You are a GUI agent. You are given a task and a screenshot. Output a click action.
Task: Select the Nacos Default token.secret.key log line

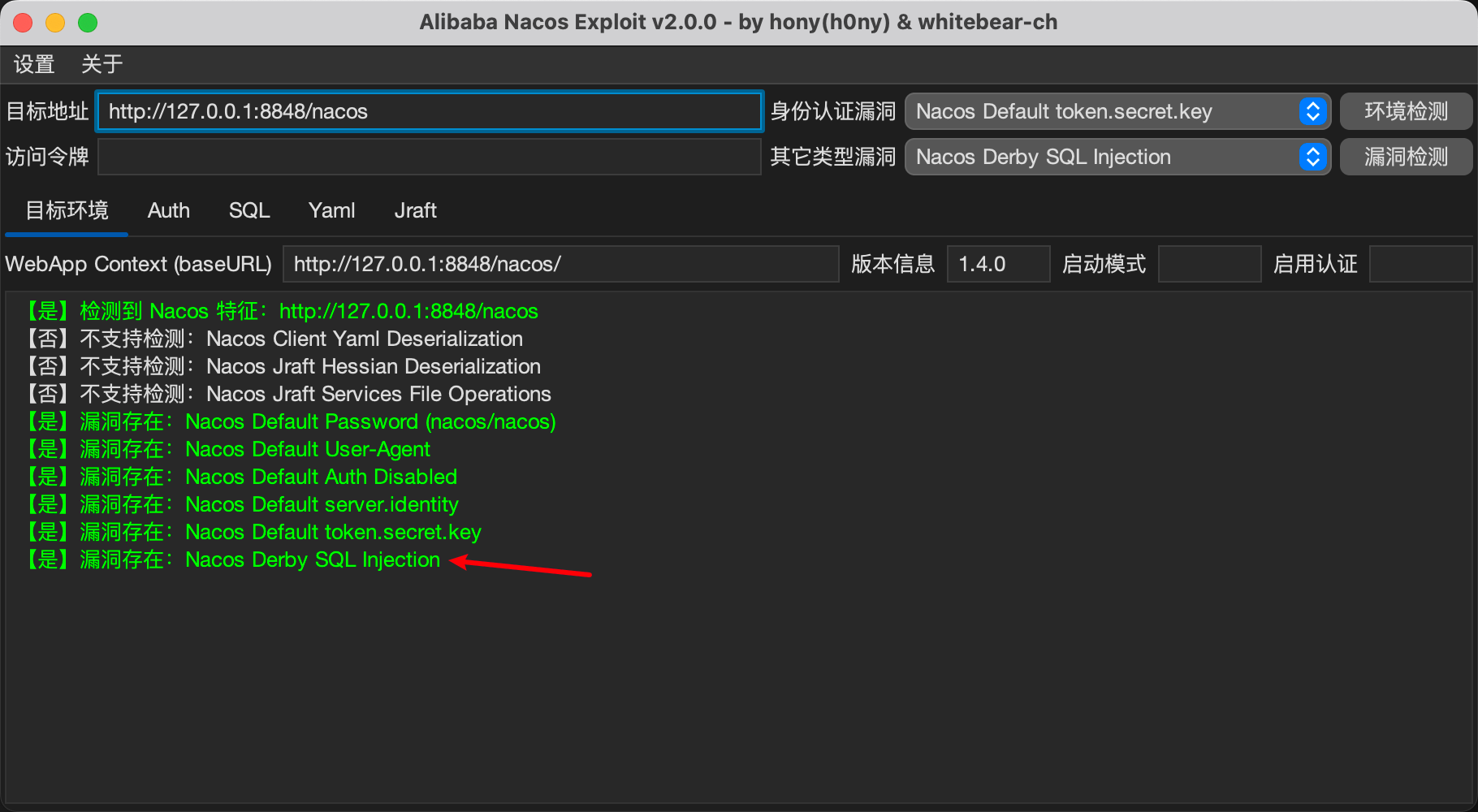click(252, 532)
